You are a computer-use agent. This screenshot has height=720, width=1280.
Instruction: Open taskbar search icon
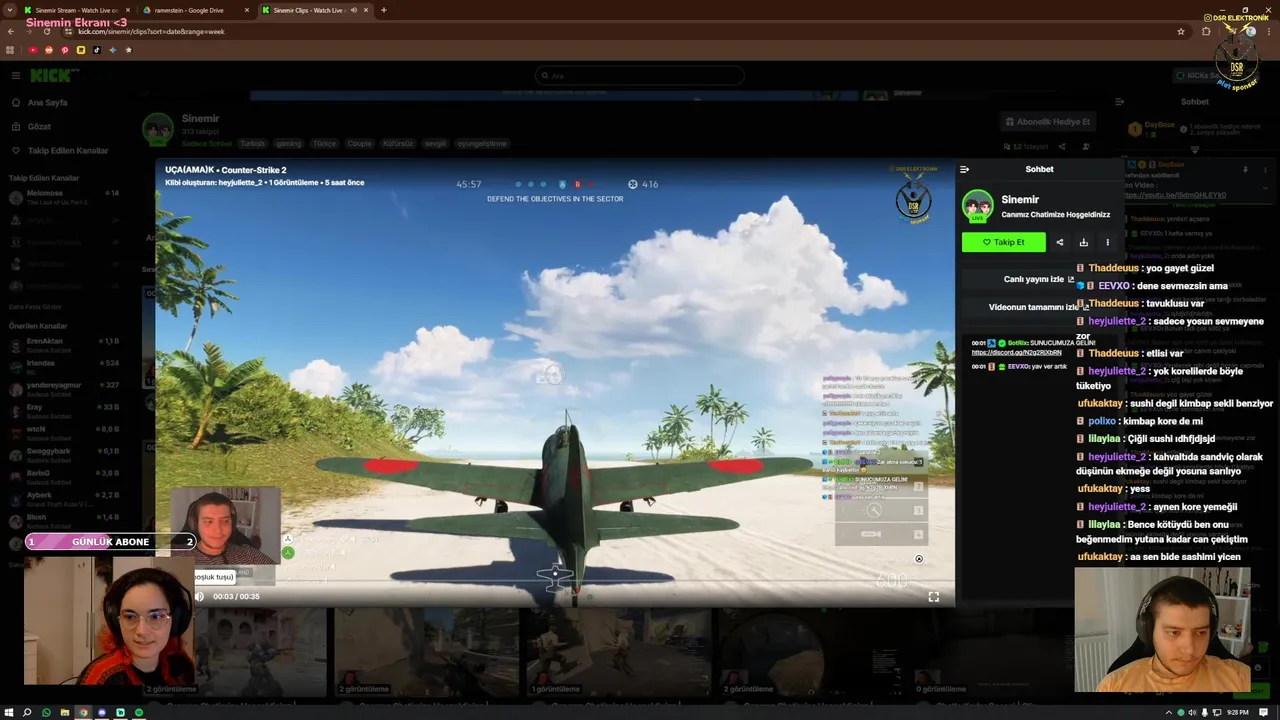point(27,712)
